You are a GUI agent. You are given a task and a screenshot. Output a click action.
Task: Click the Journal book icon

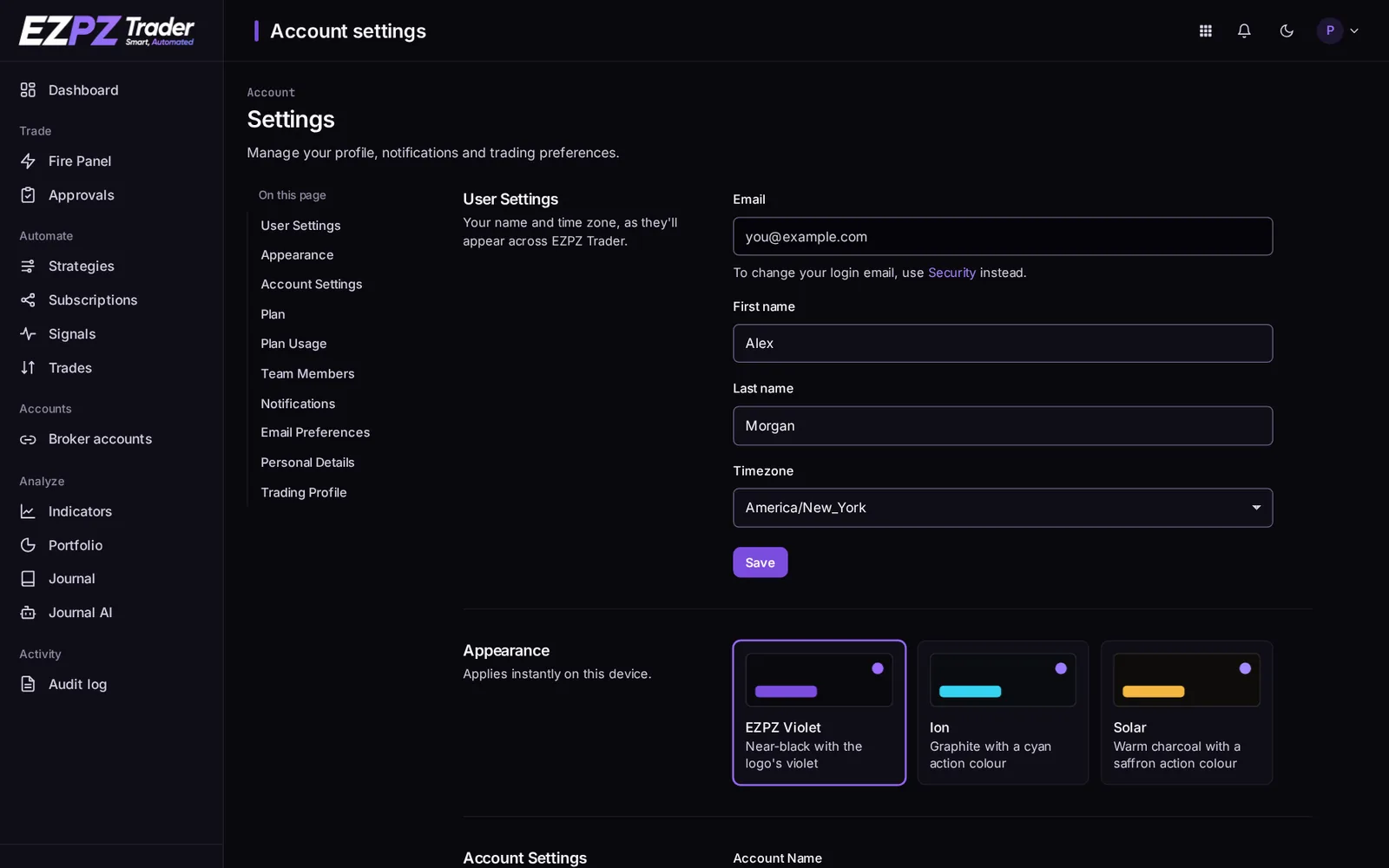click(x=28, y=579)
